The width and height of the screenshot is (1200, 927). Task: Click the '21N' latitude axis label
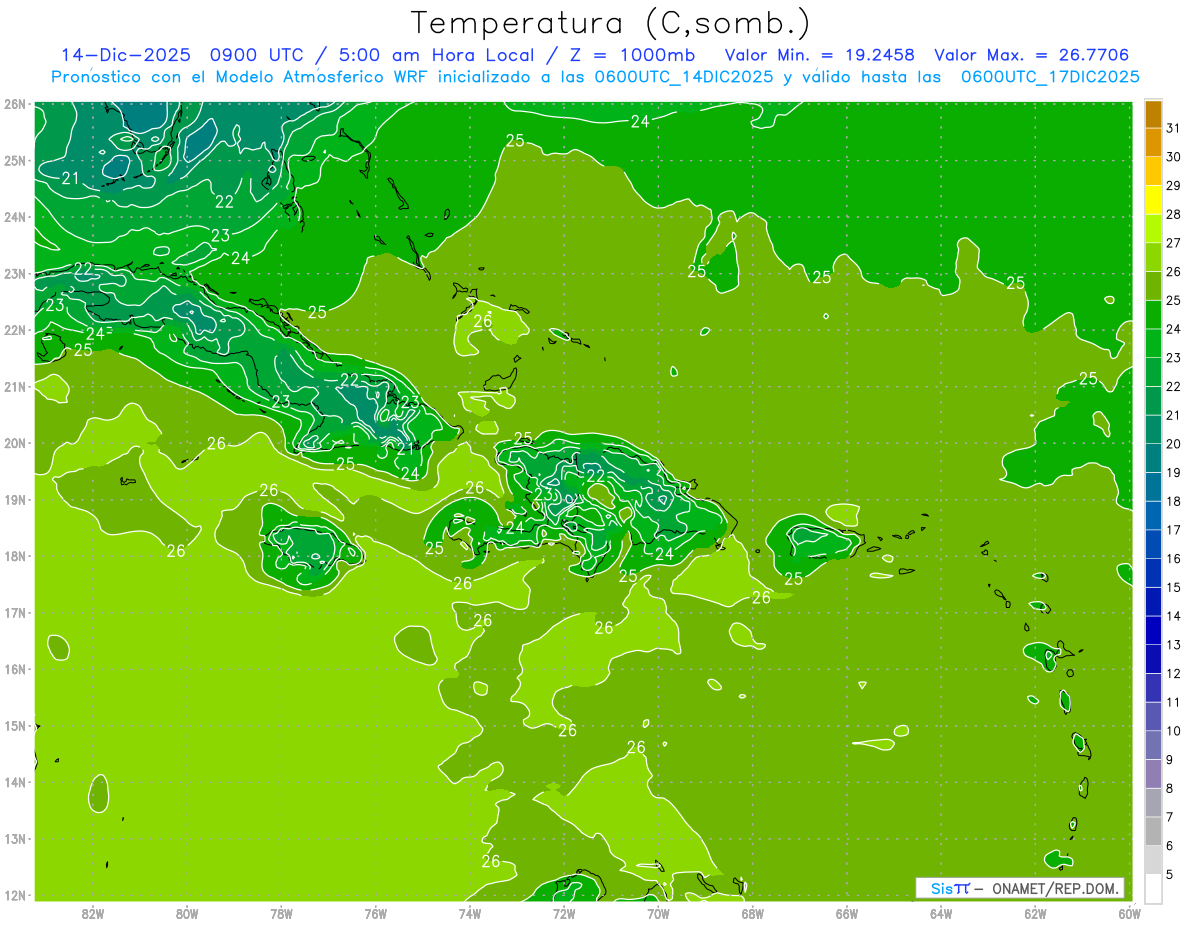pyautogui.click(x=14, y=386)
